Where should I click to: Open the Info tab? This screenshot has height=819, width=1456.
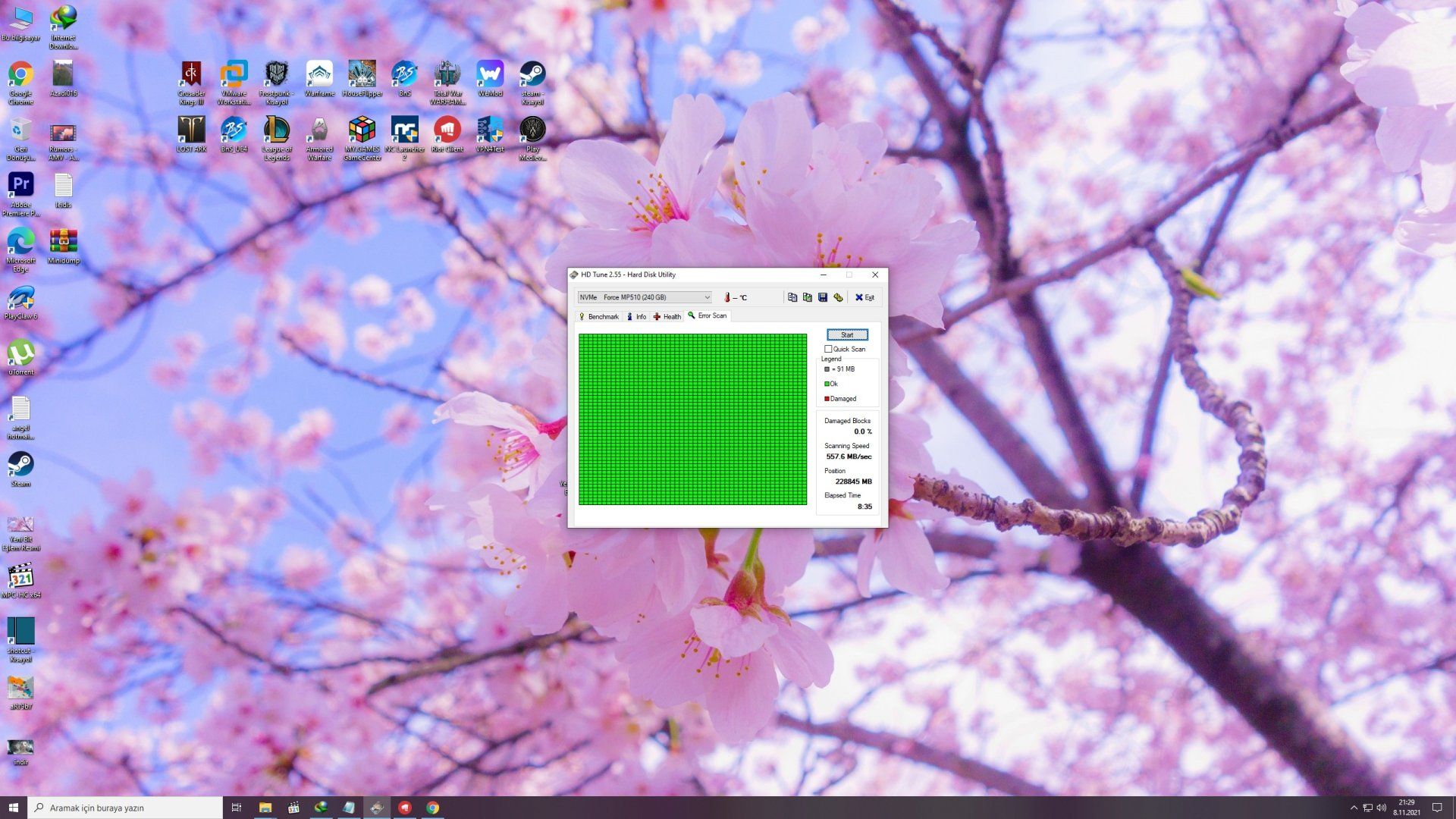pos(636,316)
